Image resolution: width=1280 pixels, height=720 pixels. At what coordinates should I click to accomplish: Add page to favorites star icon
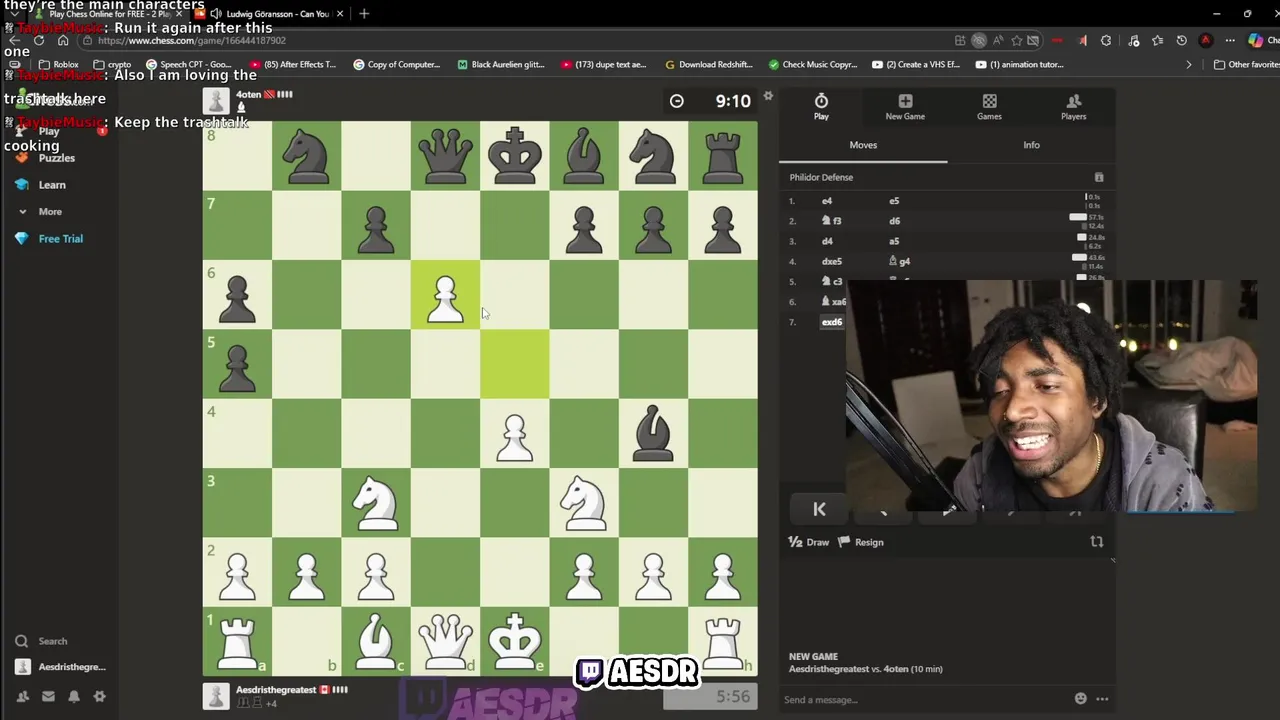coord(1017,41)
